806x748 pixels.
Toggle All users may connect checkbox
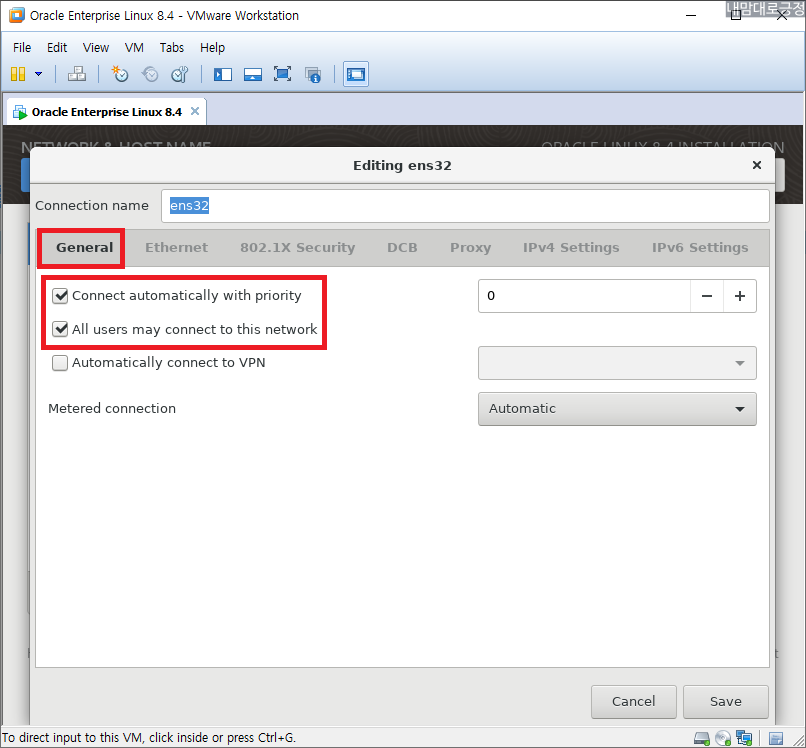(x=60, y=329)
